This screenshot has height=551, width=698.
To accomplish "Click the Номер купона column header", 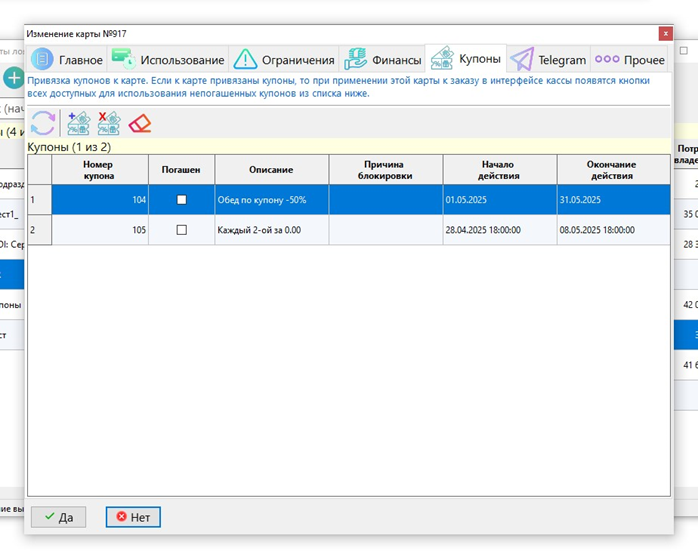I will coord(99,170).
